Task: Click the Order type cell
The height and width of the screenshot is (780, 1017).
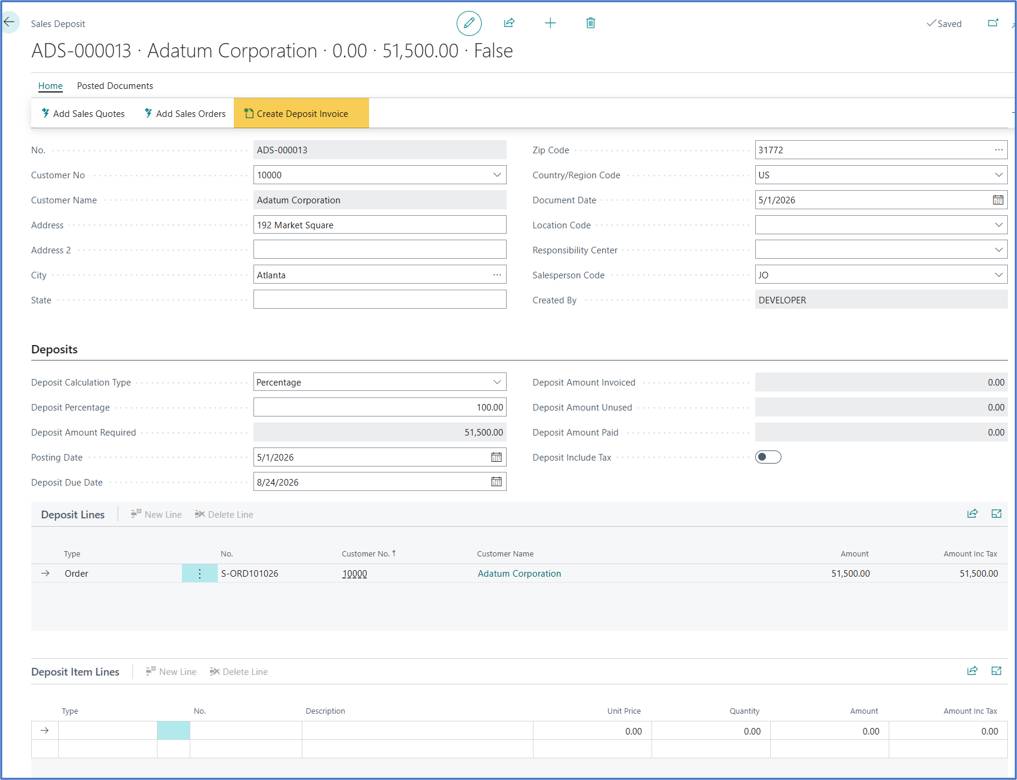Action: 76,574
